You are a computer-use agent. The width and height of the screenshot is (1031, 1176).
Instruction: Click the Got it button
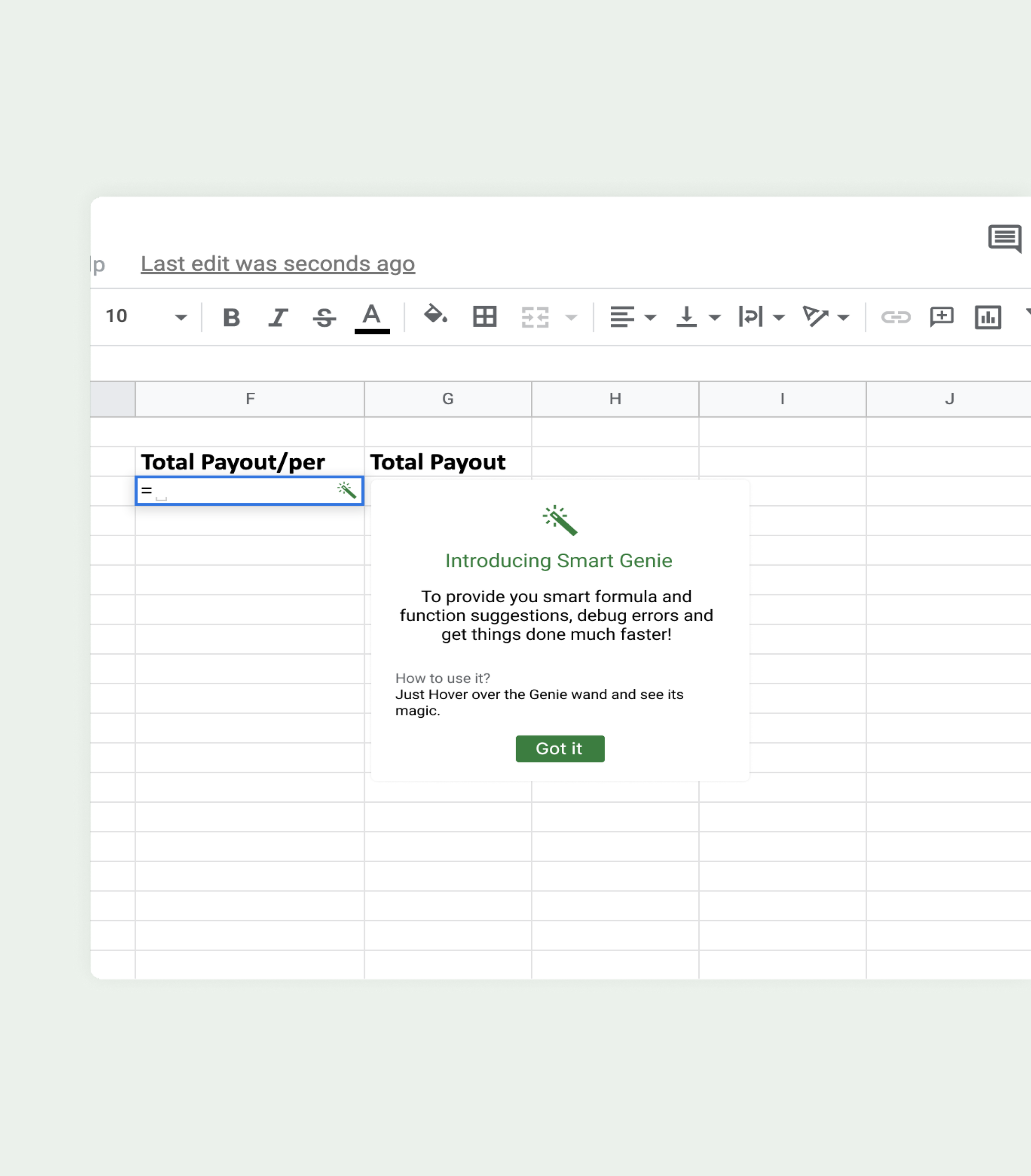pyautogui.click(x=559, y=749)
